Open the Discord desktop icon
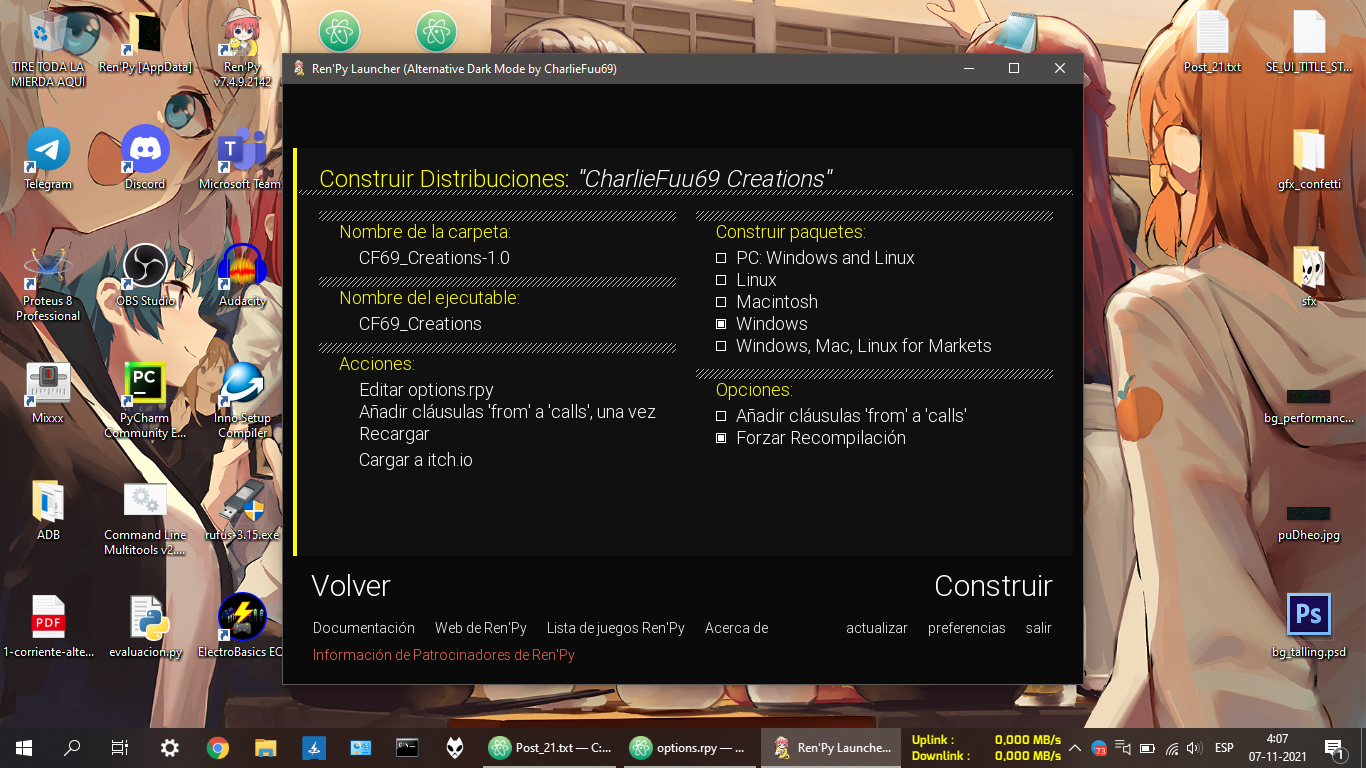The height and width of the screenshot is (768, 1366). pyautogui.click(x=145, y=151)
